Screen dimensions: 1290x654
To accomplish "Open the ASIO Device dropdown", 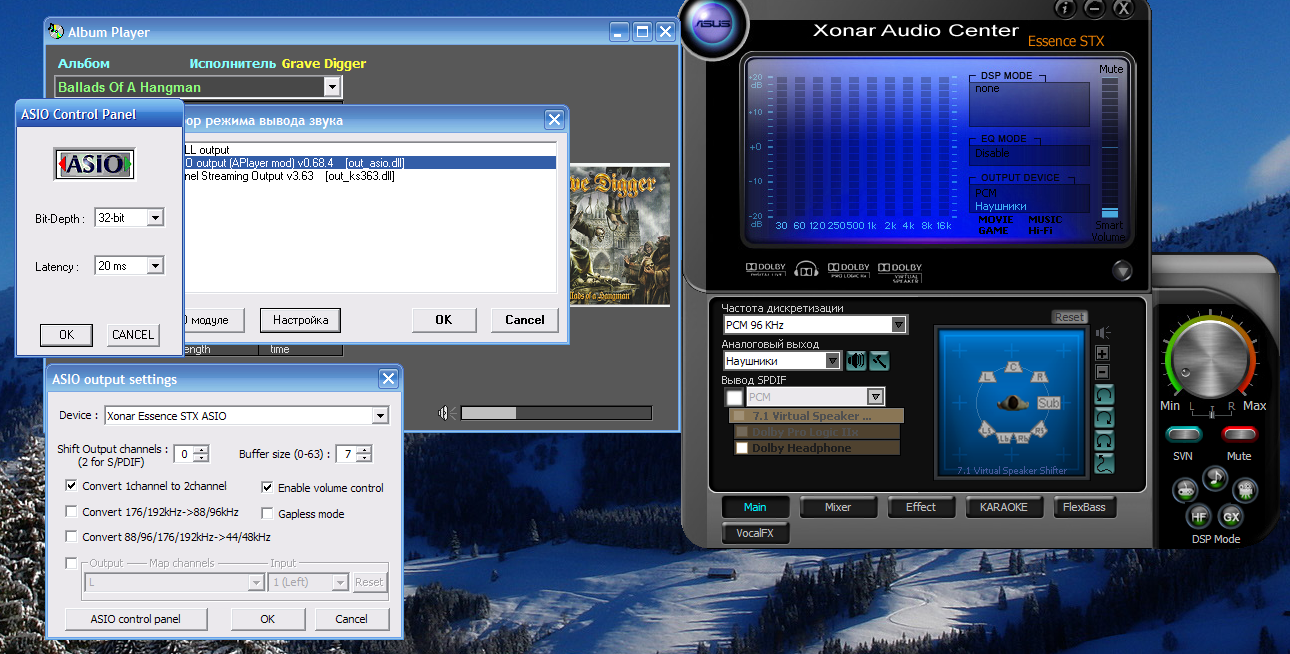I will point(380,416).
